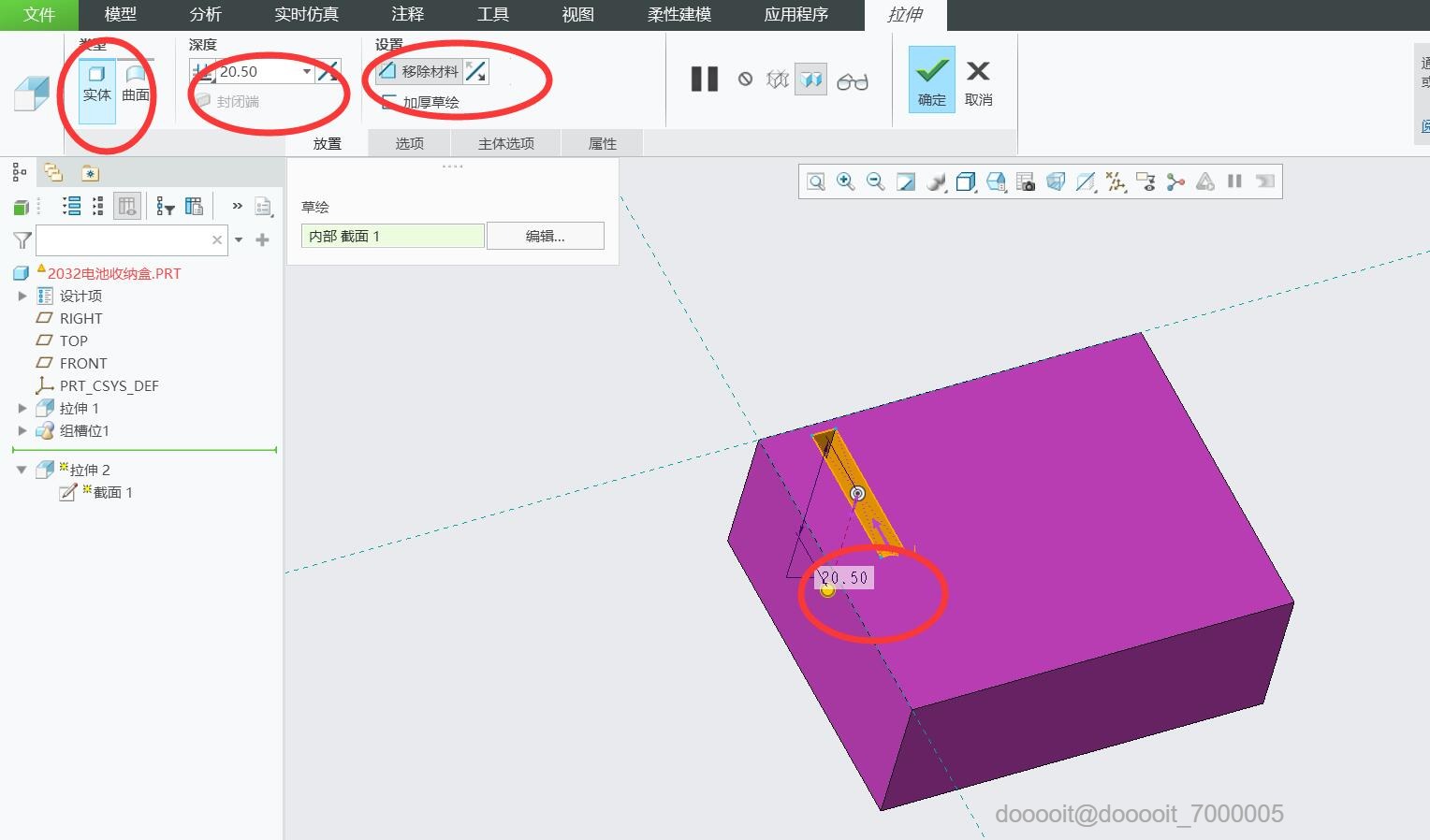The height and width of the screenshot is (840, 1430).
Task: Switch to the 视图 ribbon tab
Action: pyautogui.click(x=578, y=15)
